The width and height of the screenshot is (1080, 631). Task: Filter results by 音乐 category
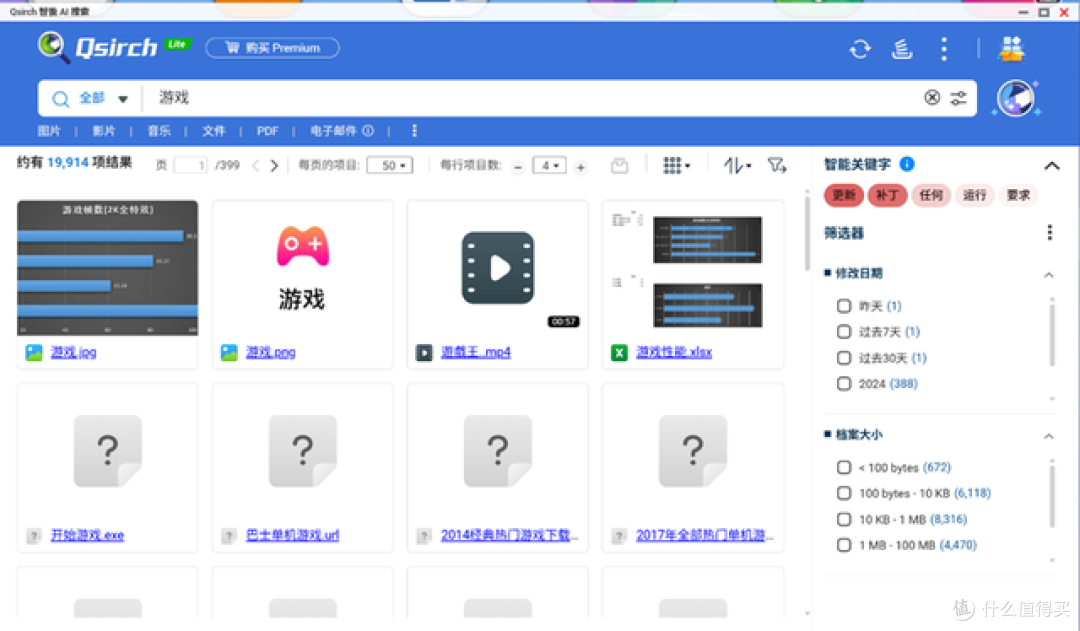pyautogui.click(x=159, y=130)
